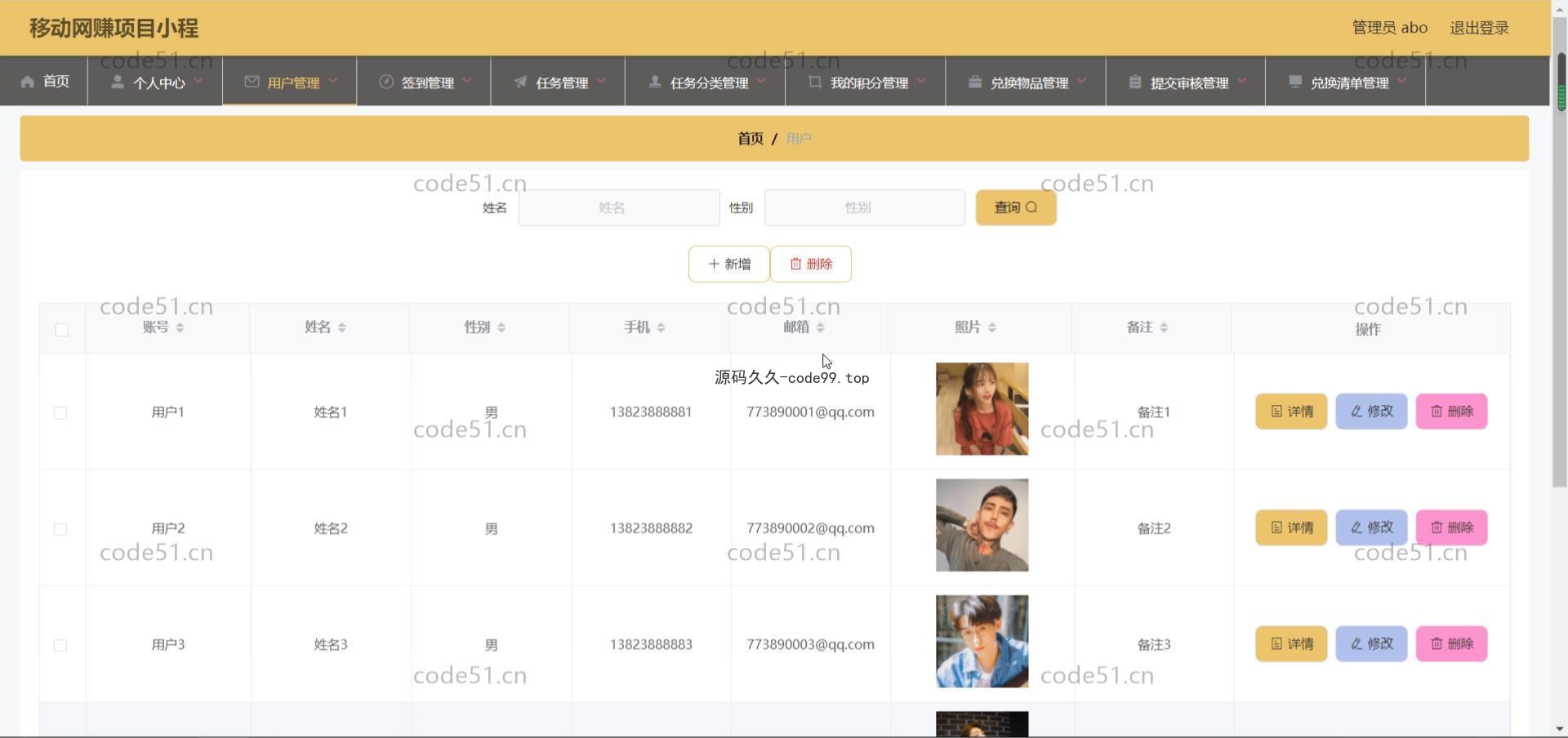
Task: Open the photo thumbnail of 用户2
Action: pos(982,525)
